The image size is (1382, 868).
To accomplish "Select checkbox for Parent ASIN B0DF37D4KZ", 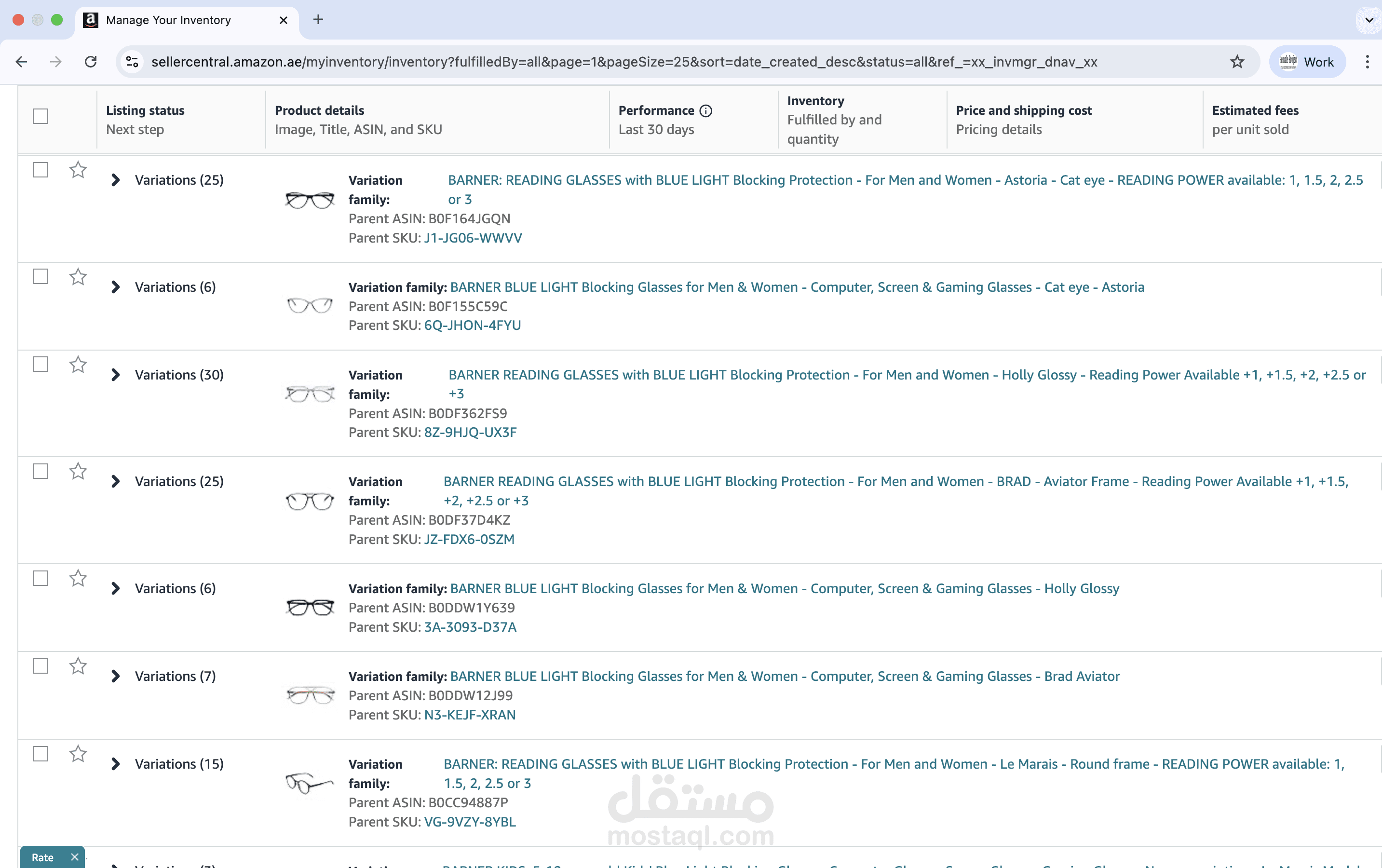I will coord(40,471).
